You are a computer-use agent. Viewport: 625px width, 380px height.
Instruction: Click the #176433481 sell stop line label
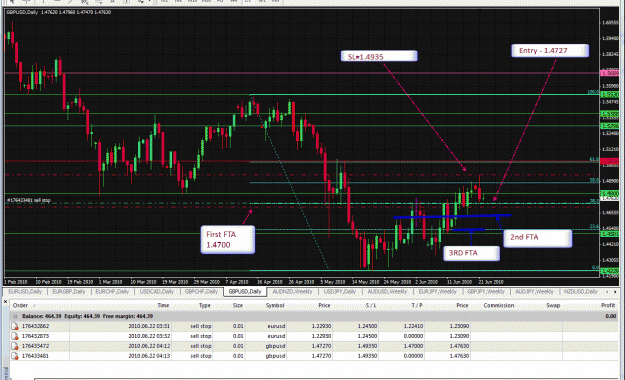pyautogui.click(x=29, y=200)
